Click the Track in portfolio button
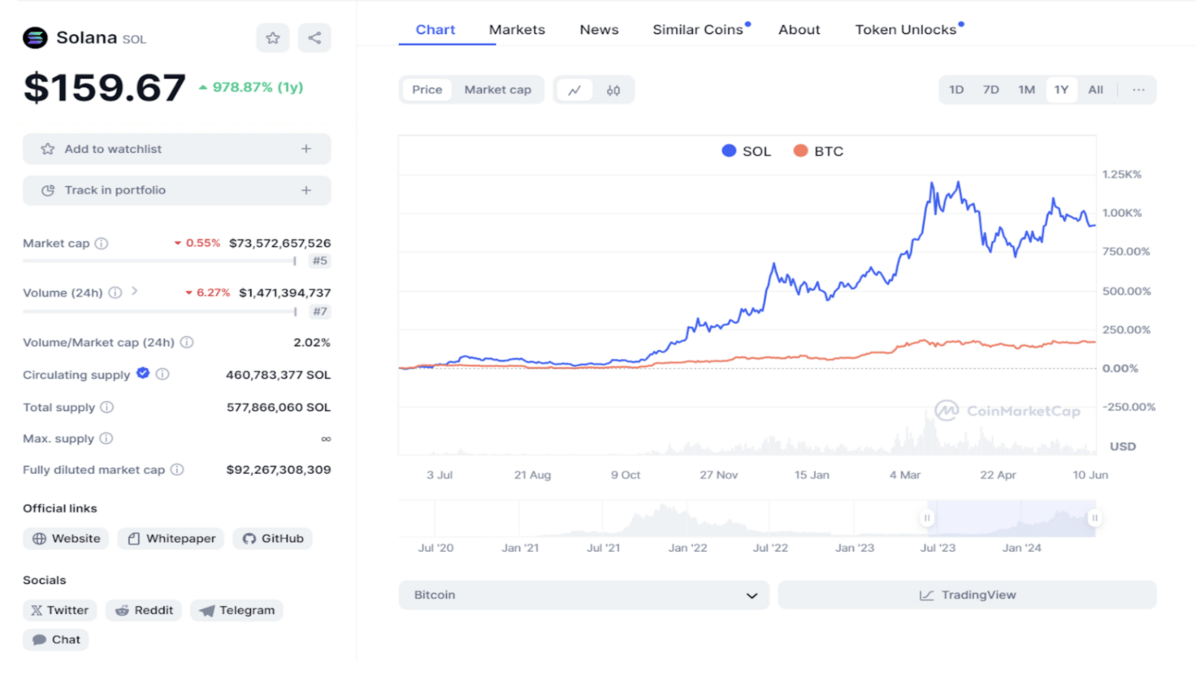The image size is (1200, 675). [177, 190]
